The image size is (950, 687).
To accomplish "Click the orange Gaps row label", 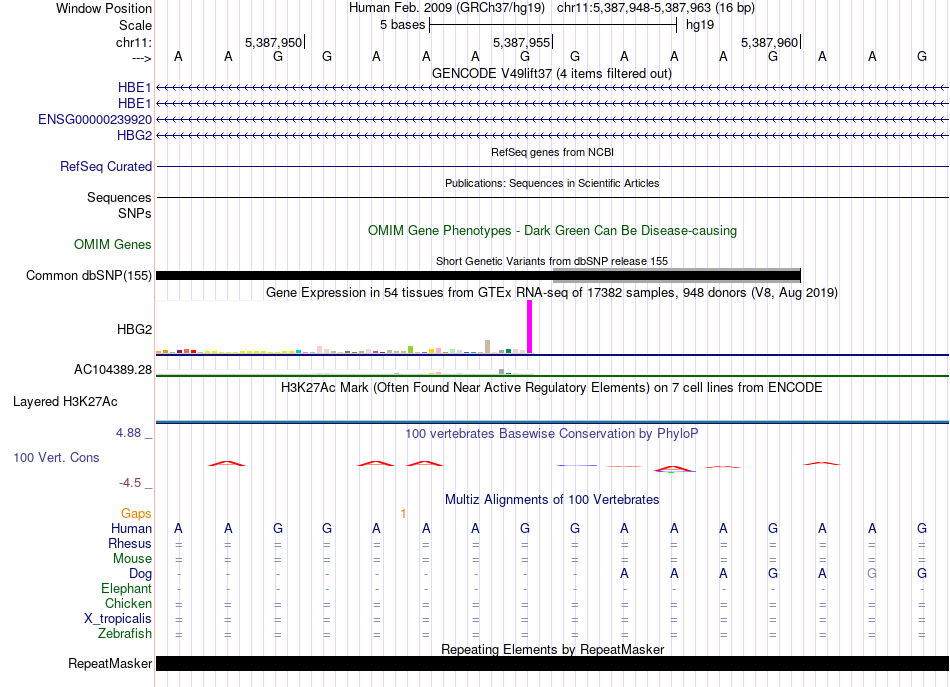I will point(136,514).
